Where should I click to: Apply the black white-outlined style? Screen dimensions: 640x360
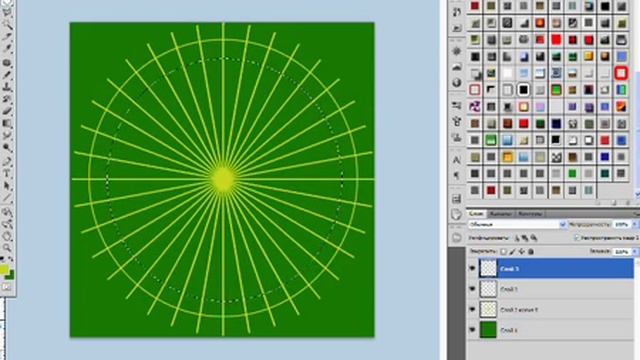[523, 90]
